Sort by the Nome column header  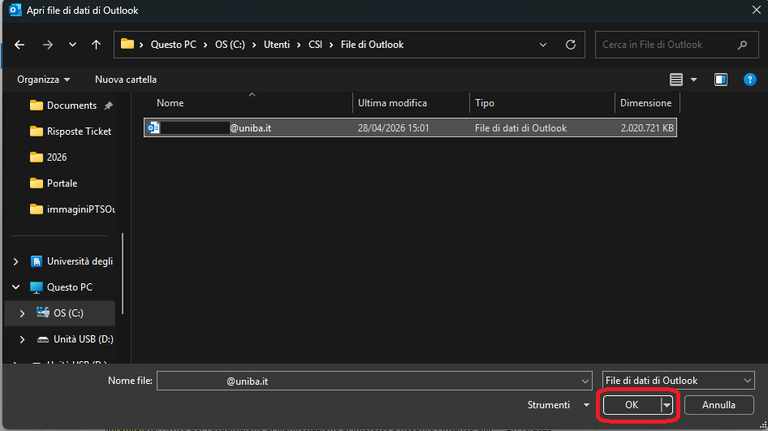pos(170,103)
